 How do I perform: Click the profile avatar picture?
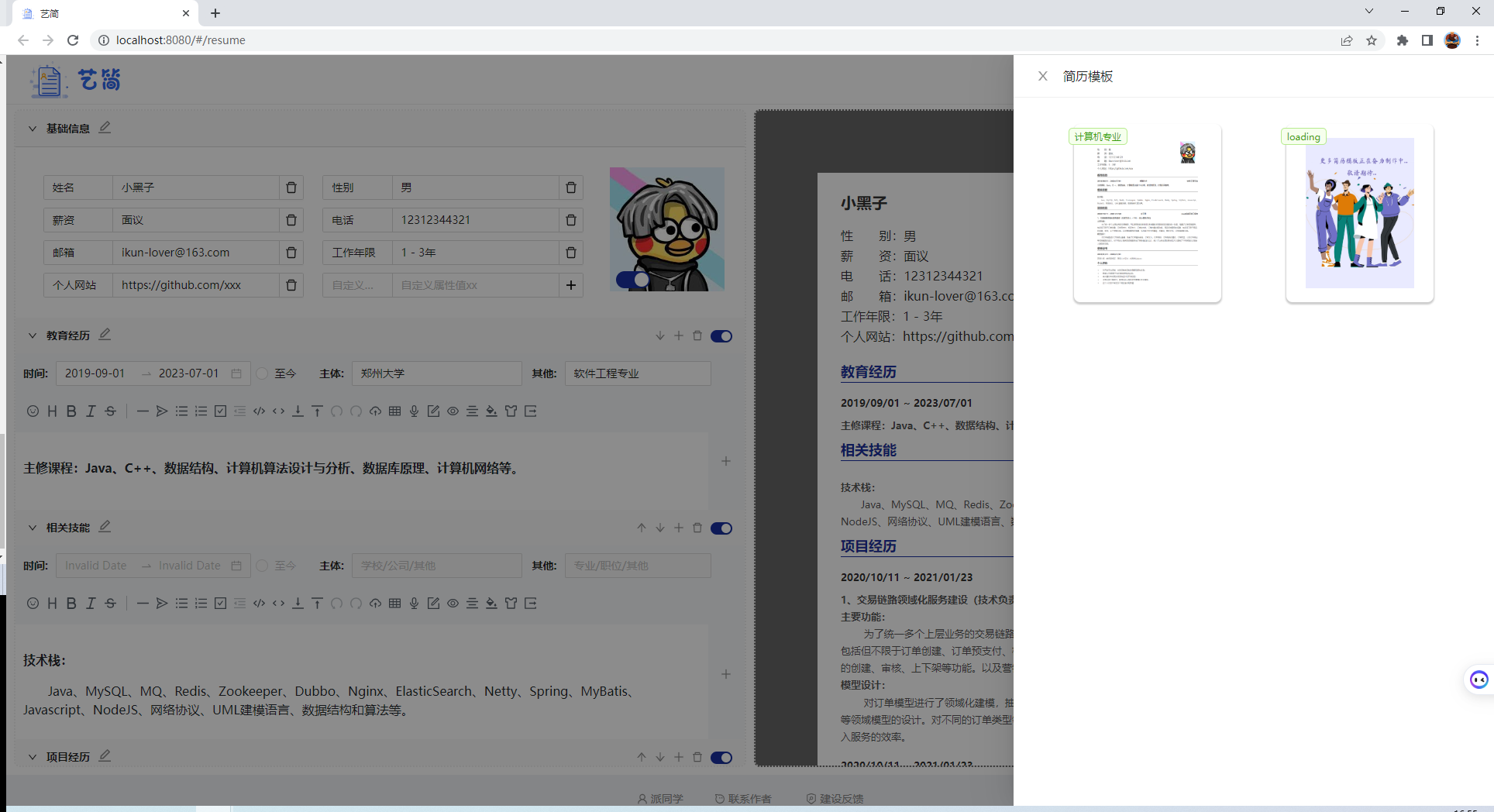pos(667,229)
